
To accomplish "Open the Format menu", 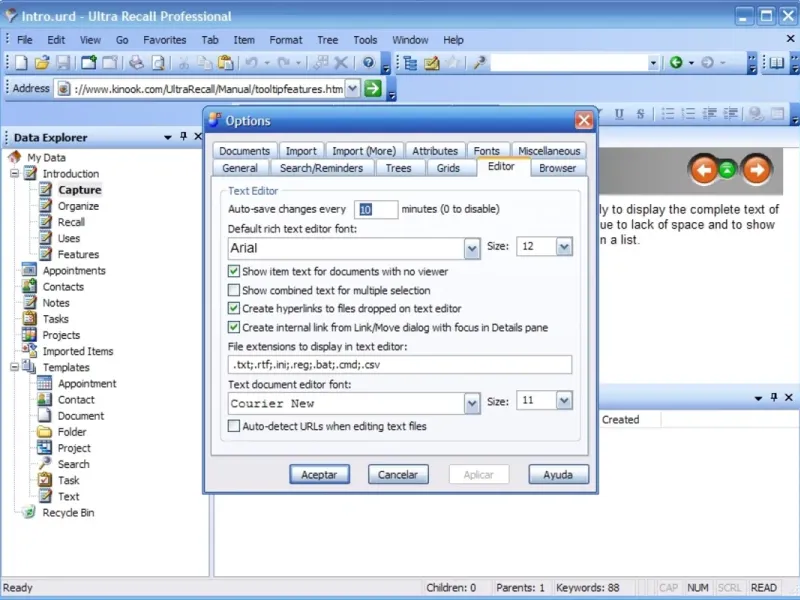I will [286, 40].
